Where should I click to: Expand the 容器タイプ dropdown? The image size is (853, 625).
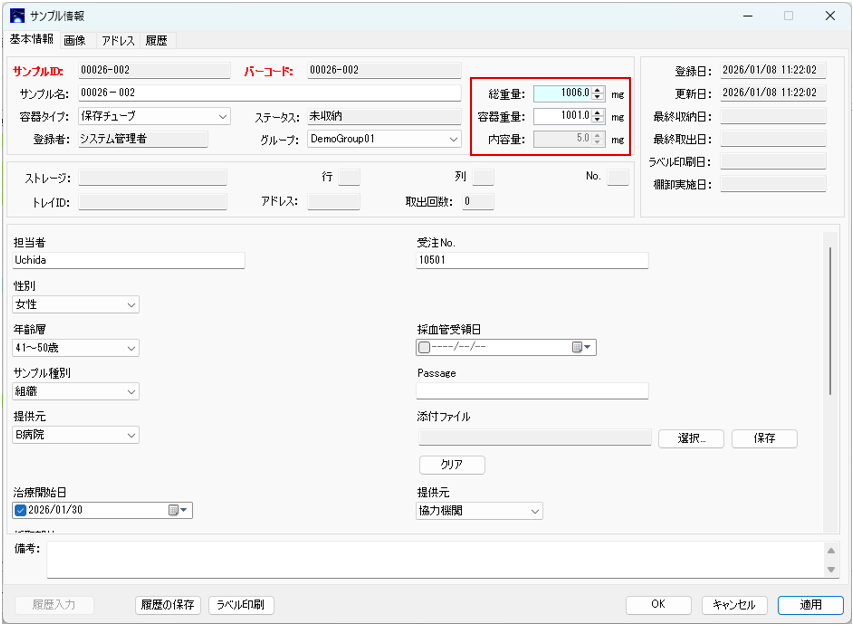pos(223,116)
